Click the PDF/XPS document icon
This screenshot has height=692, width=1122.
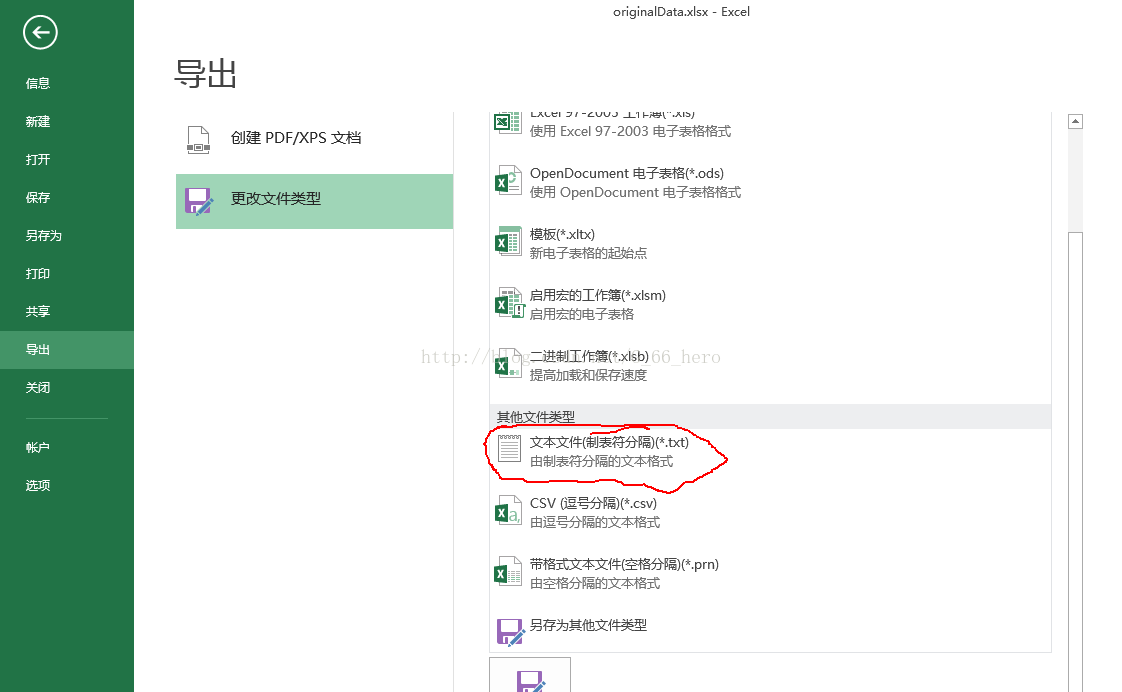(x=198, y=140)
